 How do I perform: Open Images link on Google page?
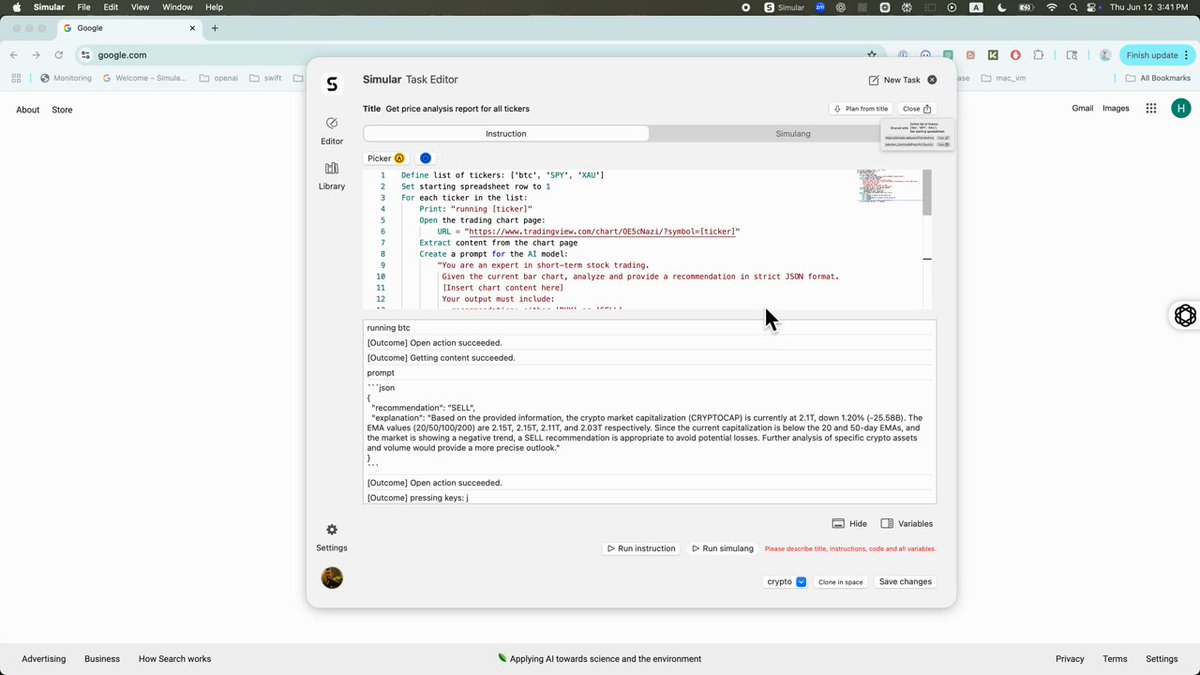[x=1116, y=109]
